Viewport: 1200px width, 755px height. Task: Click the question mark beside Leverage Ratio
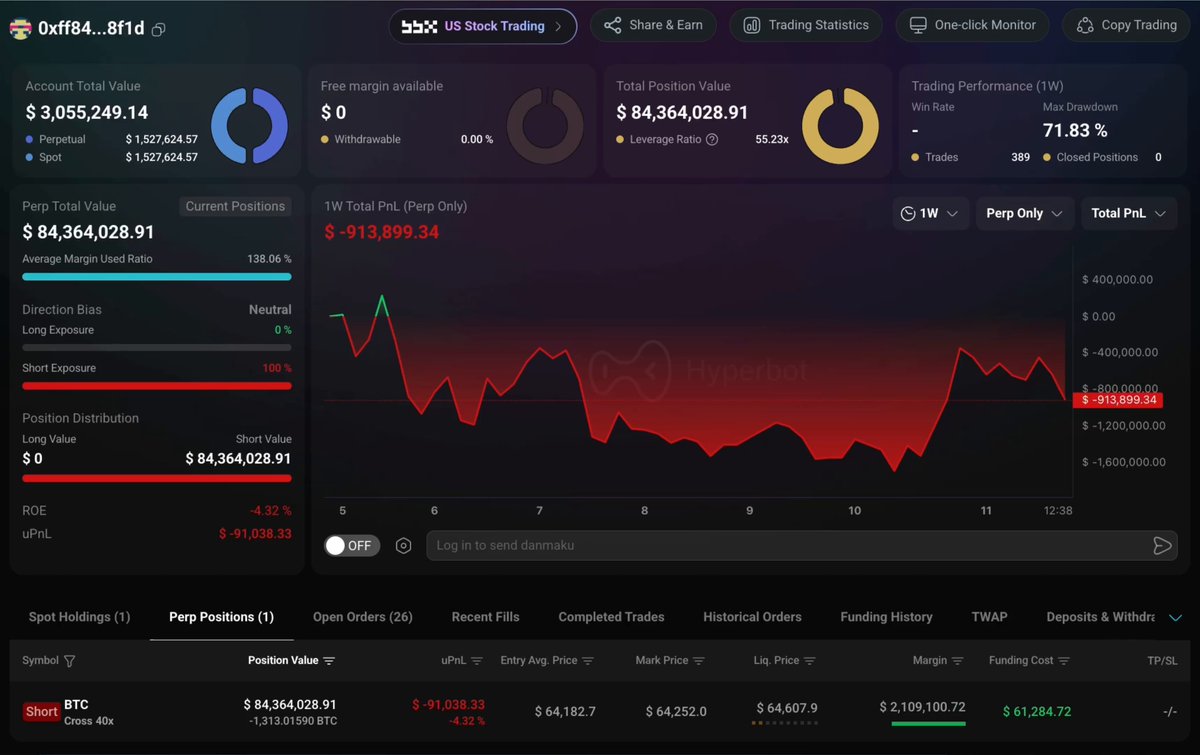[x=712, y=139]
